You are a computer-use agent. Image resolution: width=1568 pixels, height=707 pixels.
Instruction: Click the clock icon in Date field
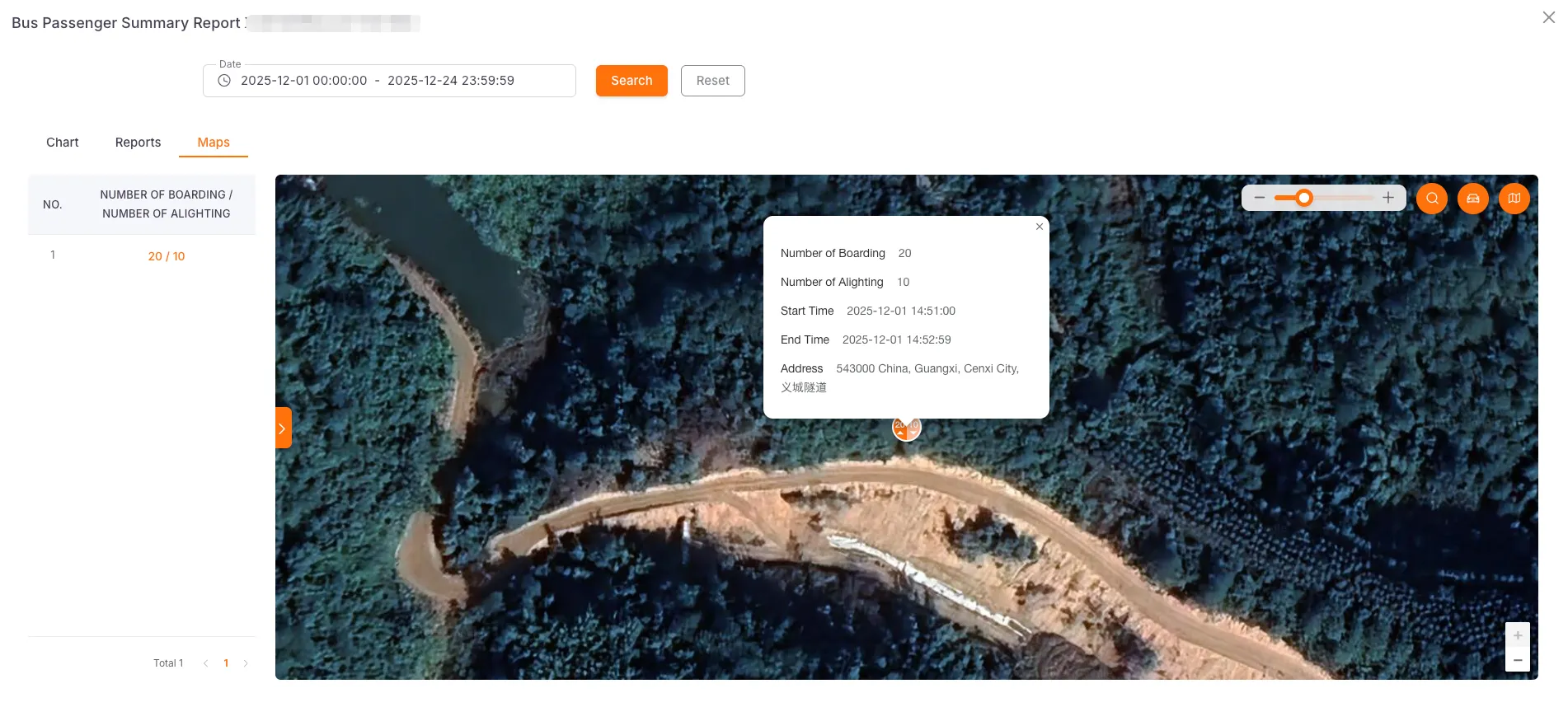pos(224,81)
